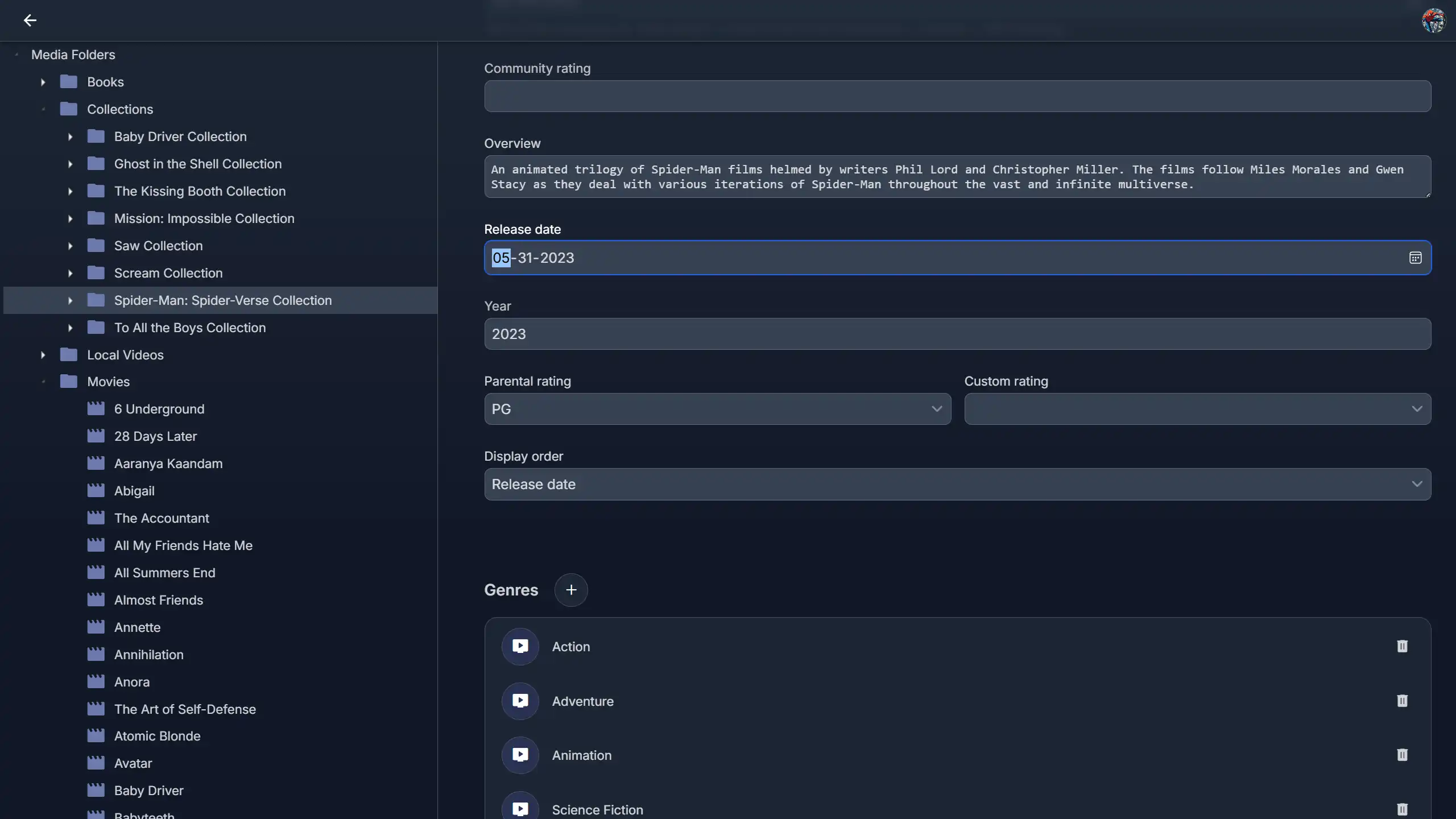
Task: Expand the Local Videos folder
Action: click(x=43, y=355)
